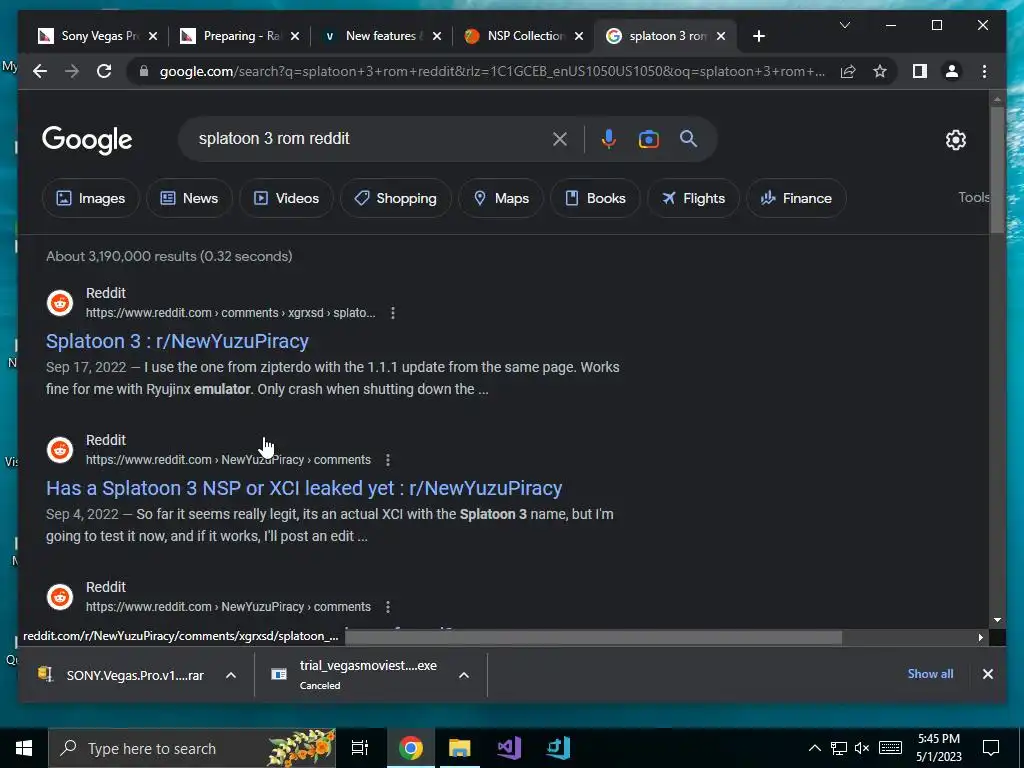Open Google quick settings gear
Viewport: 1024px width, 768px height.
click(955, 139)
